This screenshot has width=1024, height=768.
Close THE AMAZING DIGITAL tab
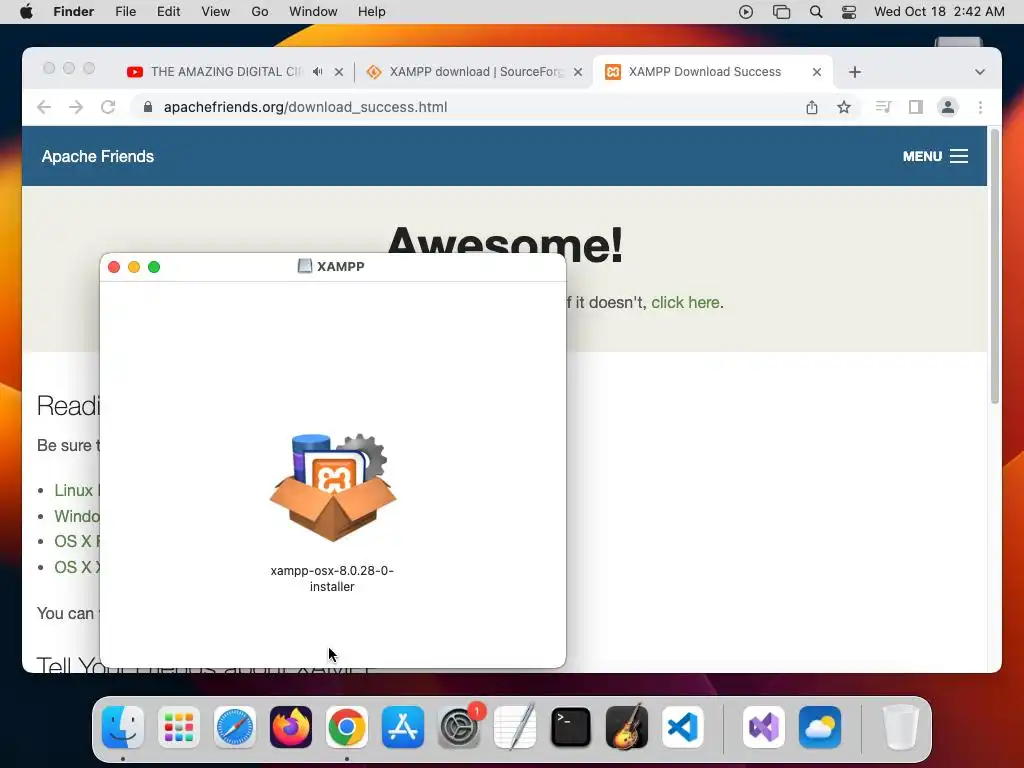point(339,72)
